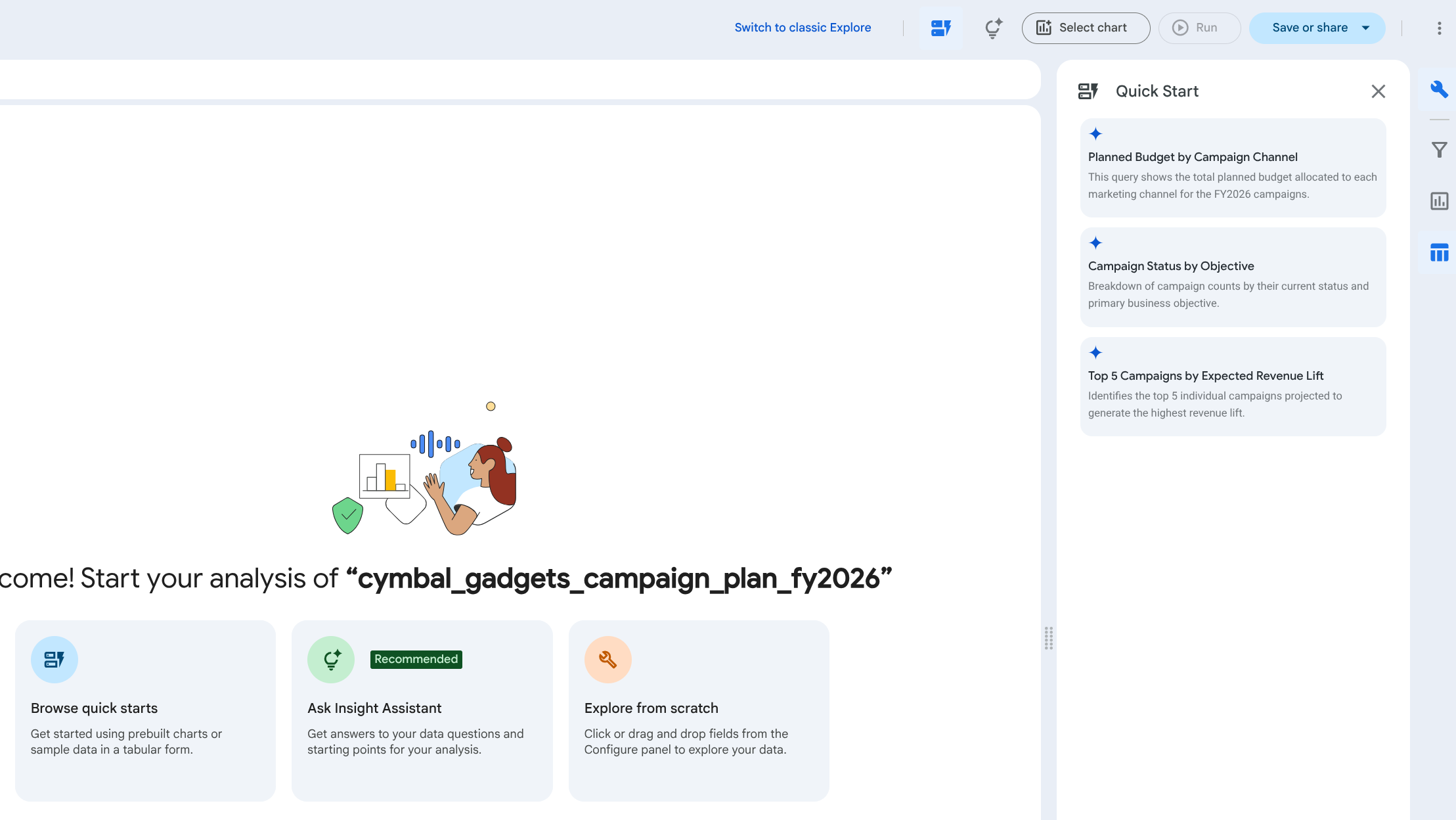Select the Browse quick starts card

(x=145, y=710)
